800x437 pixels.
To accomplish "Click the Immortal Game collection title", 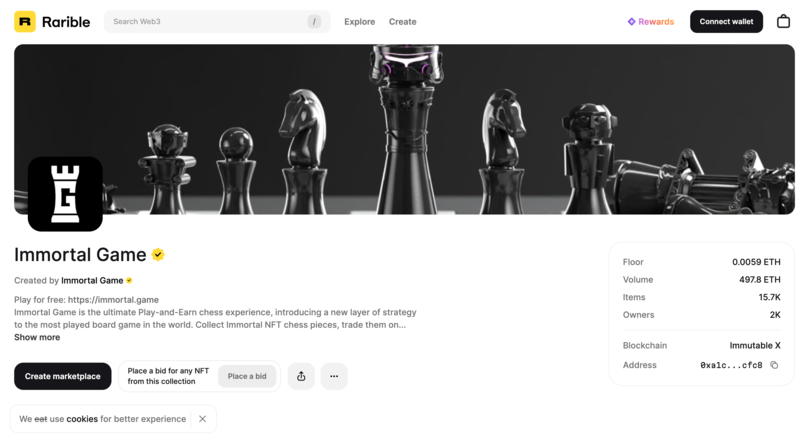I will tap(80, 254).
